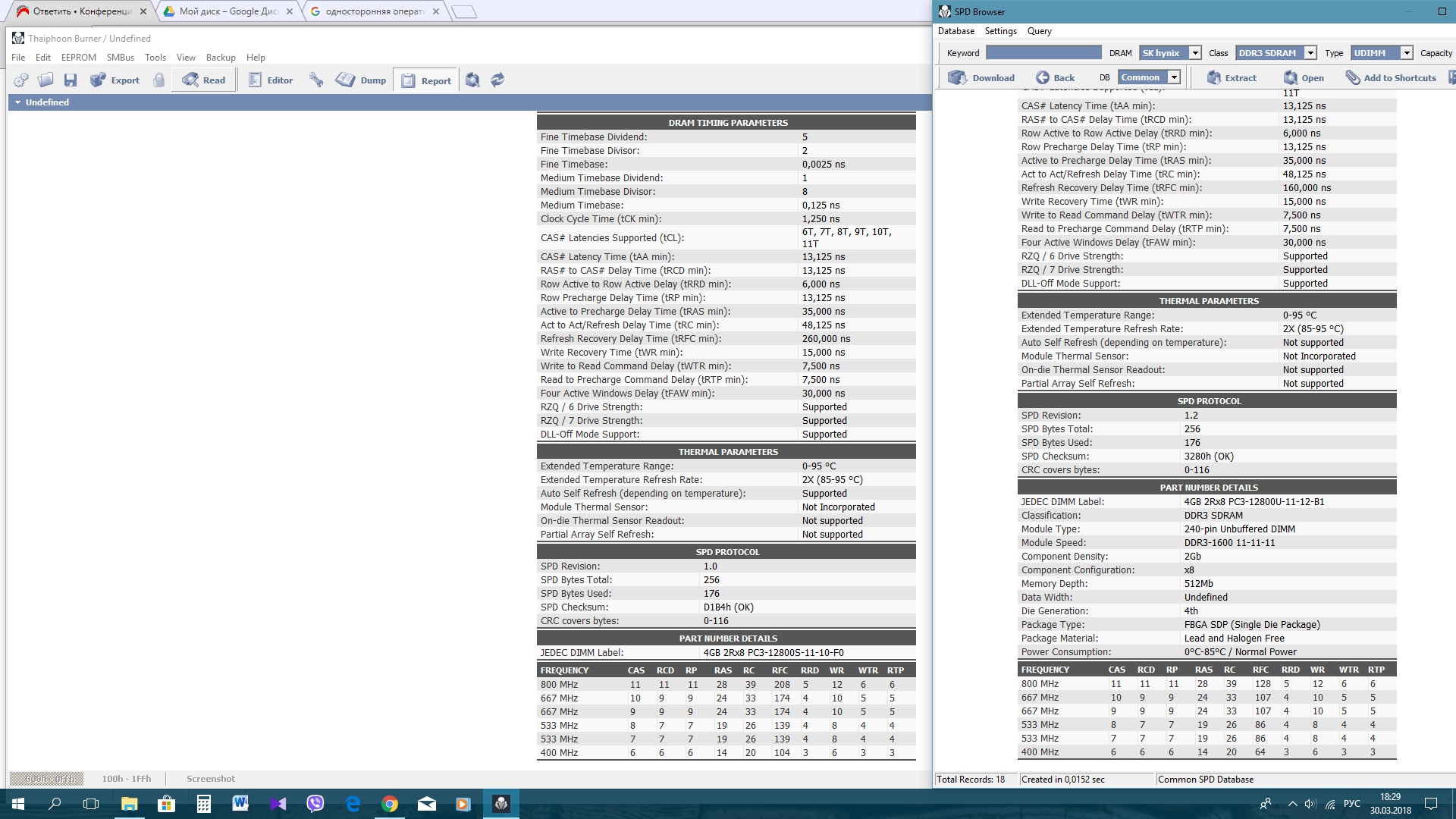Viewport: 1456px width, 819px height.
Task: Click the refresh arrows toolbar icon
Action: [497, 80]
